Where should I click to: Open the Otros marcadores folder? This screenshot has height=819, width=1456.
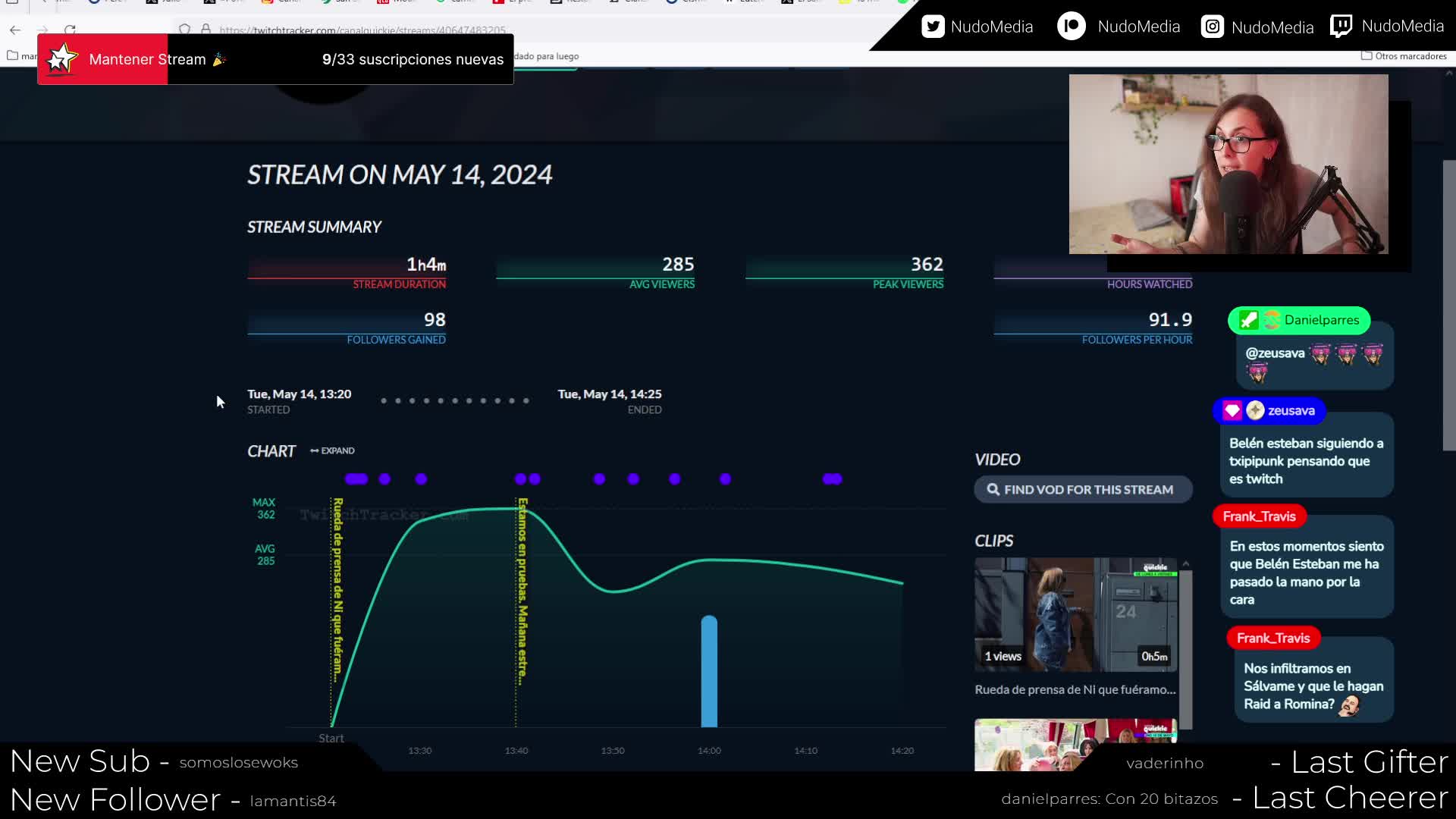[1404, 56]
